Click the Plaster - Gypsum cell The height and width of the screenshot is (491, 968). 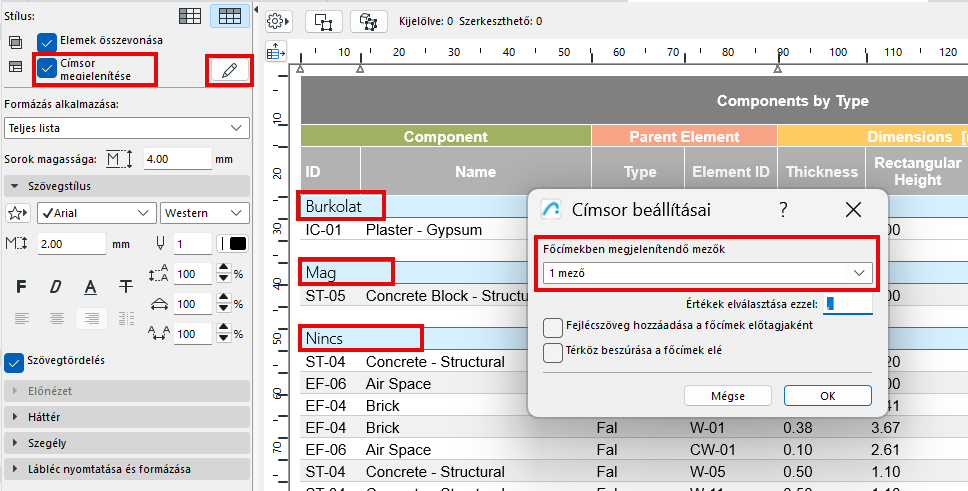pos(424,230)
